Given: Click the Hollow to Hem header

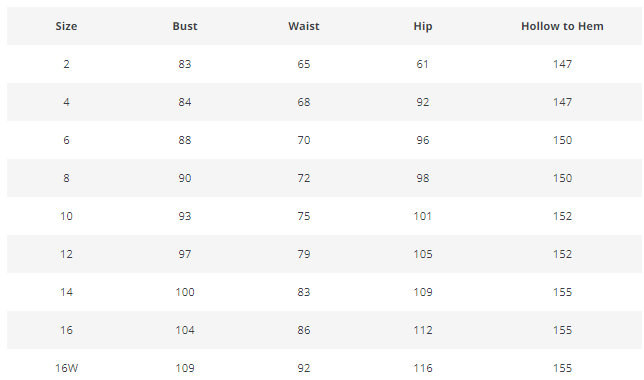Looking at the screenshot, I should pyautogui.click(x=562, y=26).
